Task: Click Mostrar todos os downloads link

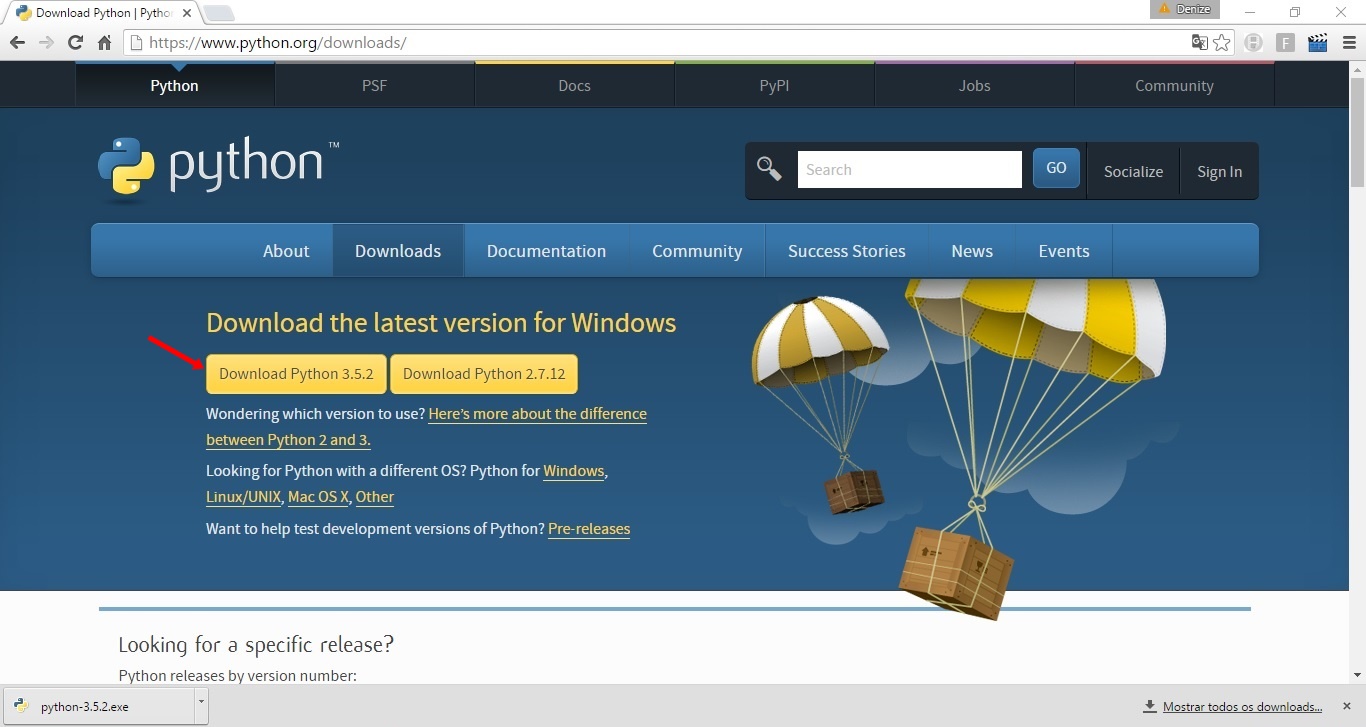Action: [x=1242, y=707]
